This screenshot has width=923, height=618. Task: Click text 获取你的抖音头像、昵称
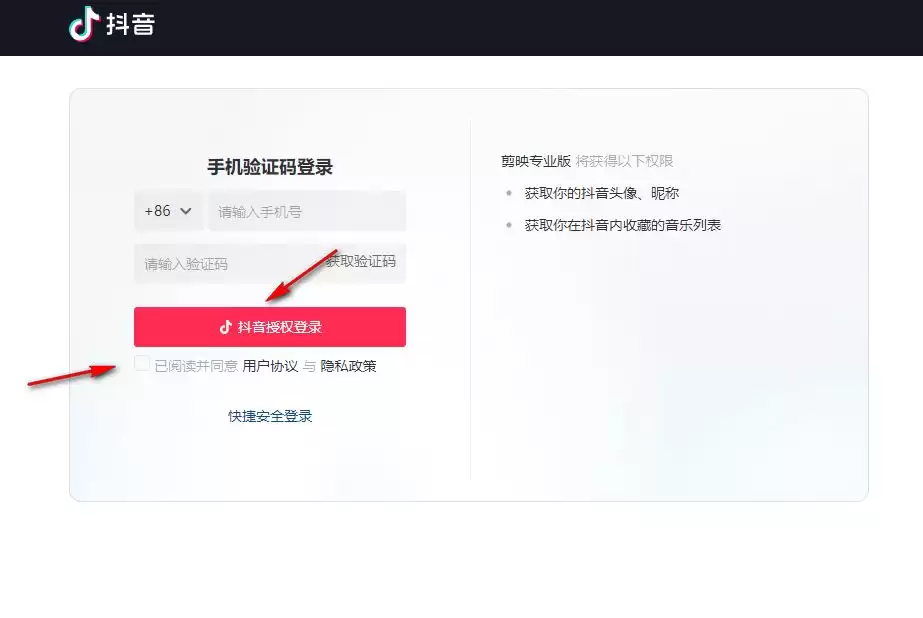602,193
